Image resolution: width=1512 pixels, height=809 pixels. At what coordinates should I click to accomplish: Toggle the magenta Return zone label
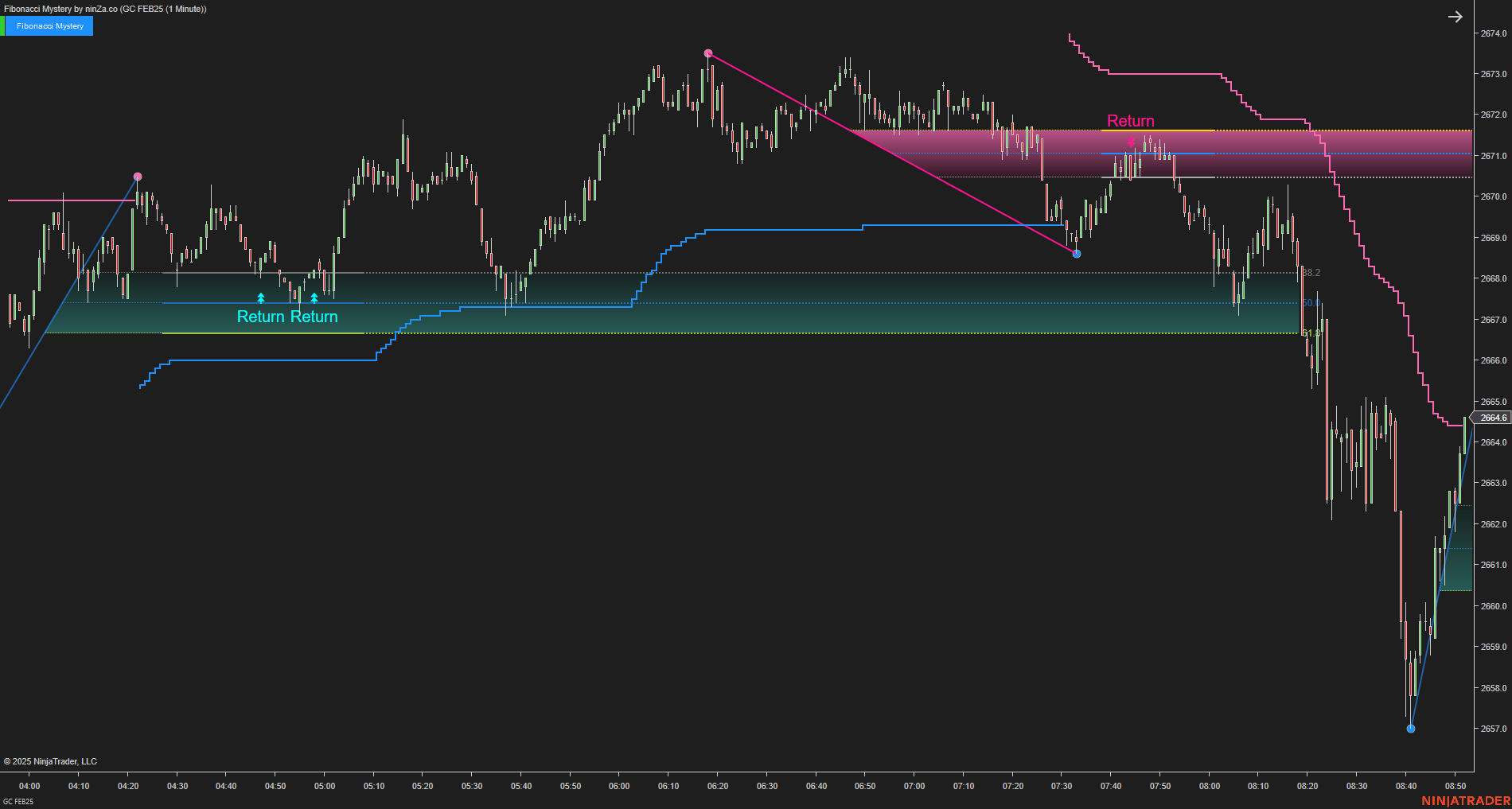(x=1131, y=121)
